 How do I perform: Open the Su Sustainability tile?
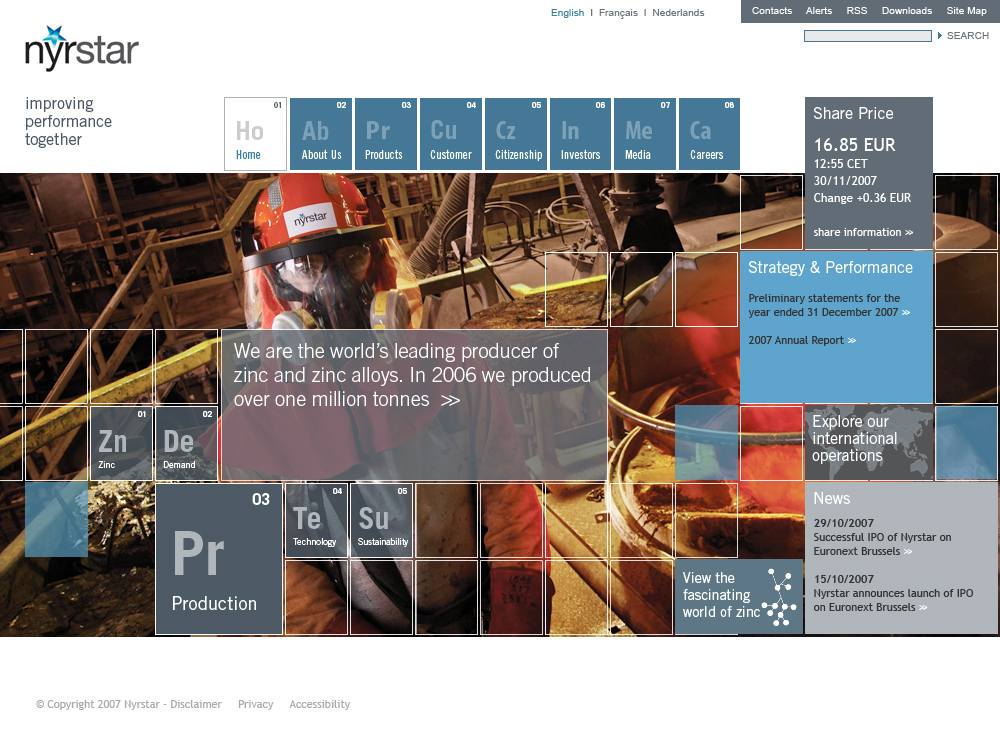tap(381, 521)
